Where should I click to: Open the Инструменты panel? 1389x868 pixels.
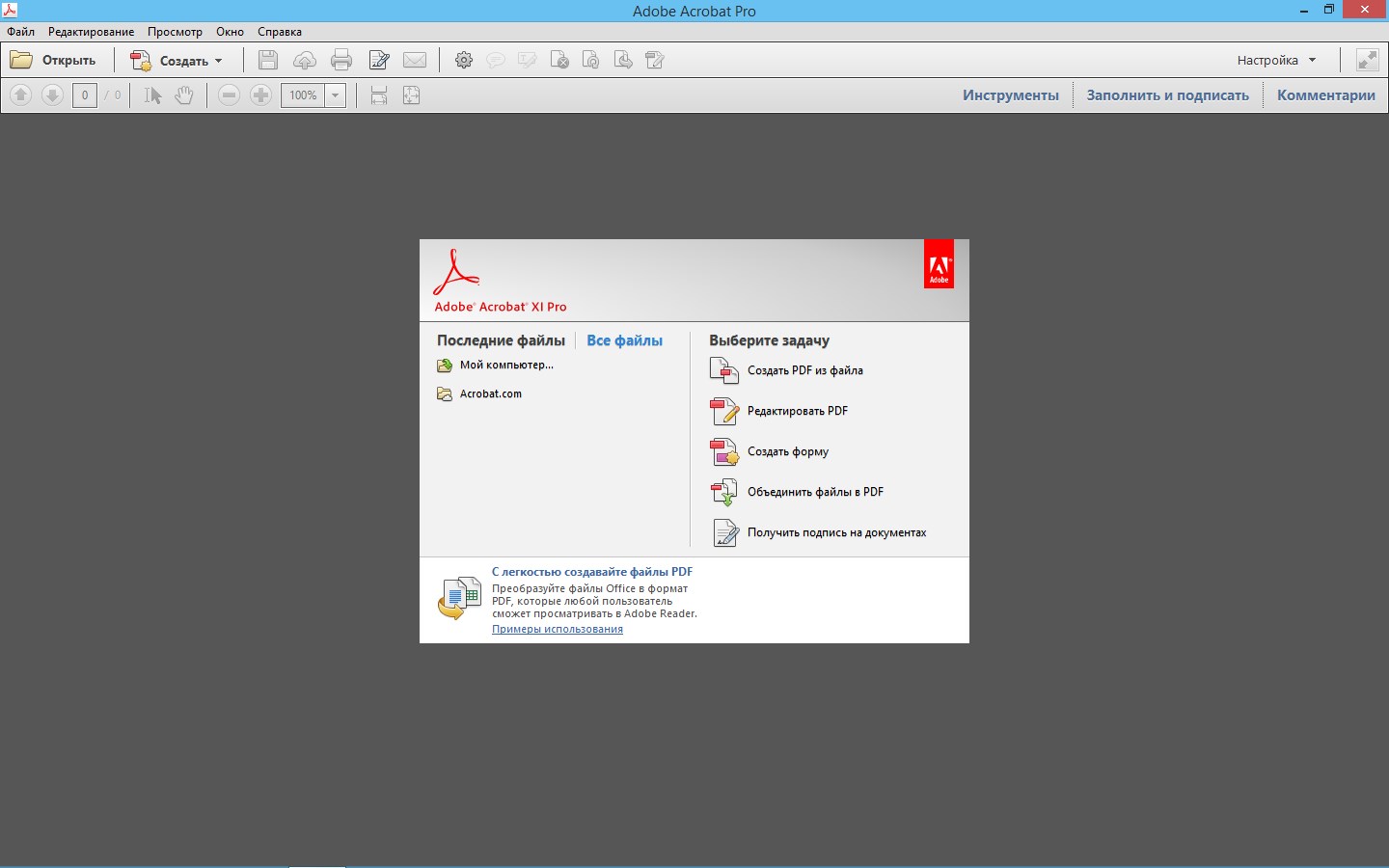coord(1010,95)
